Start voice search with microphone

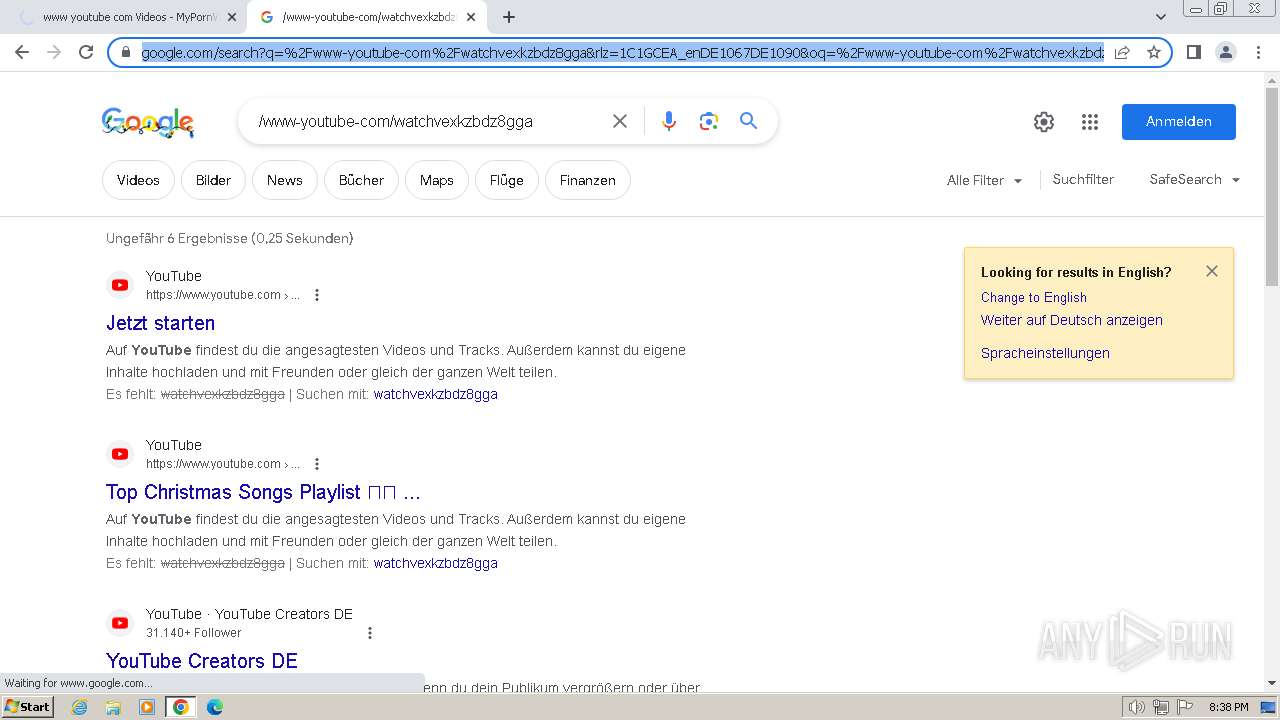coord(669,121)
